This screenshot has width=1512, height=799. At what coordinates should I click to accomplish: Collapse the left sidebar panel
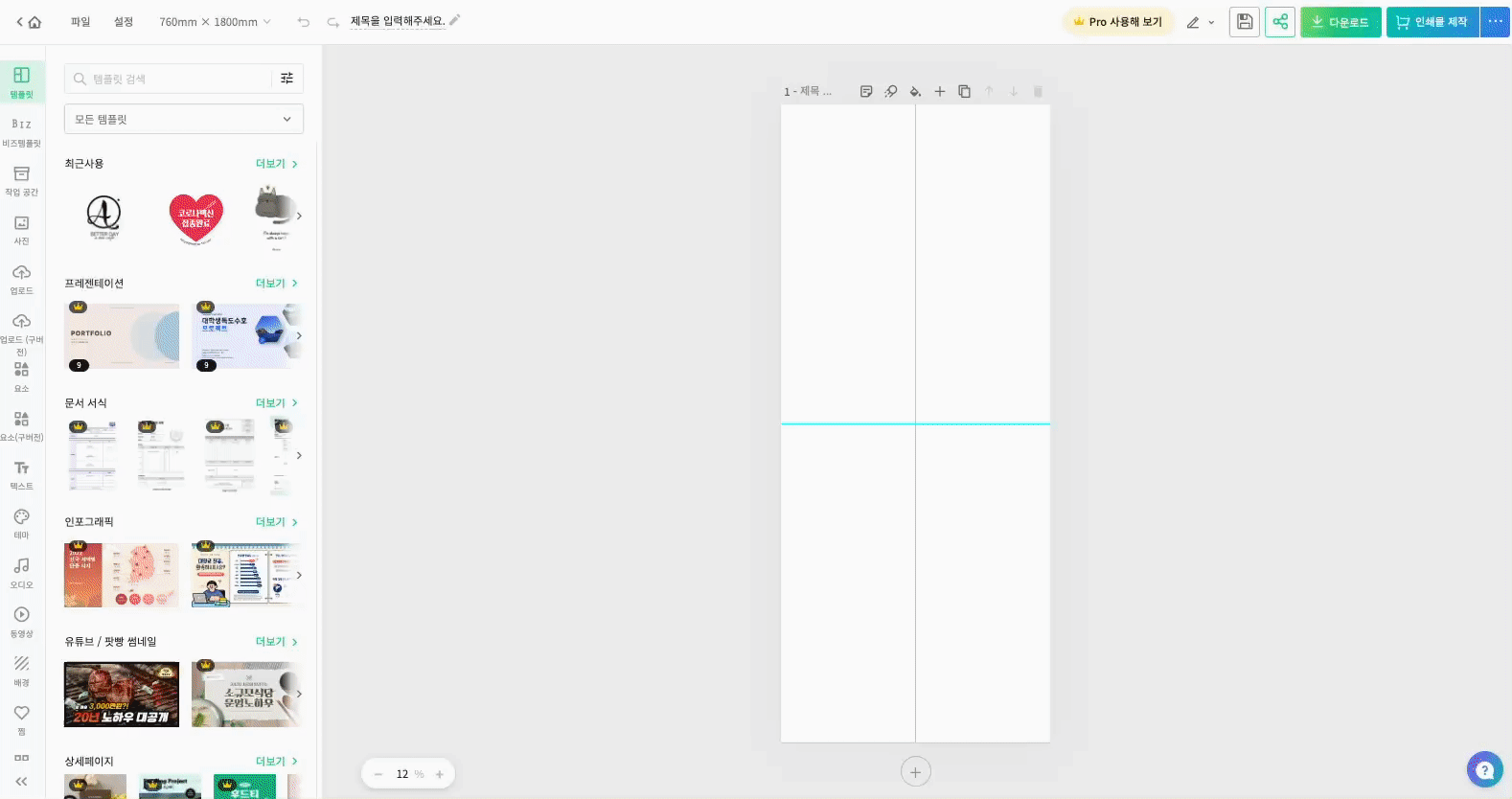[21, 782]
